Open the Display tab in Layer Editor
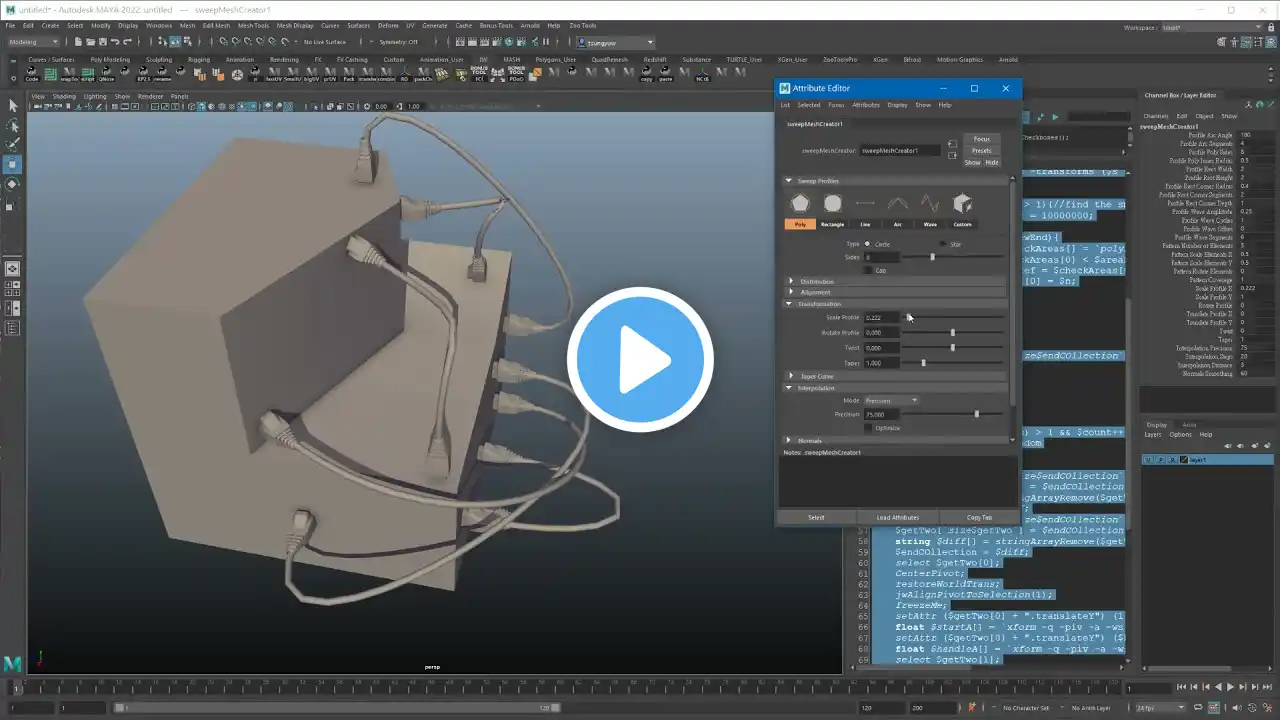This screenshot has width=1280, height=720. pyautogui.click(x=1156, y=425)
